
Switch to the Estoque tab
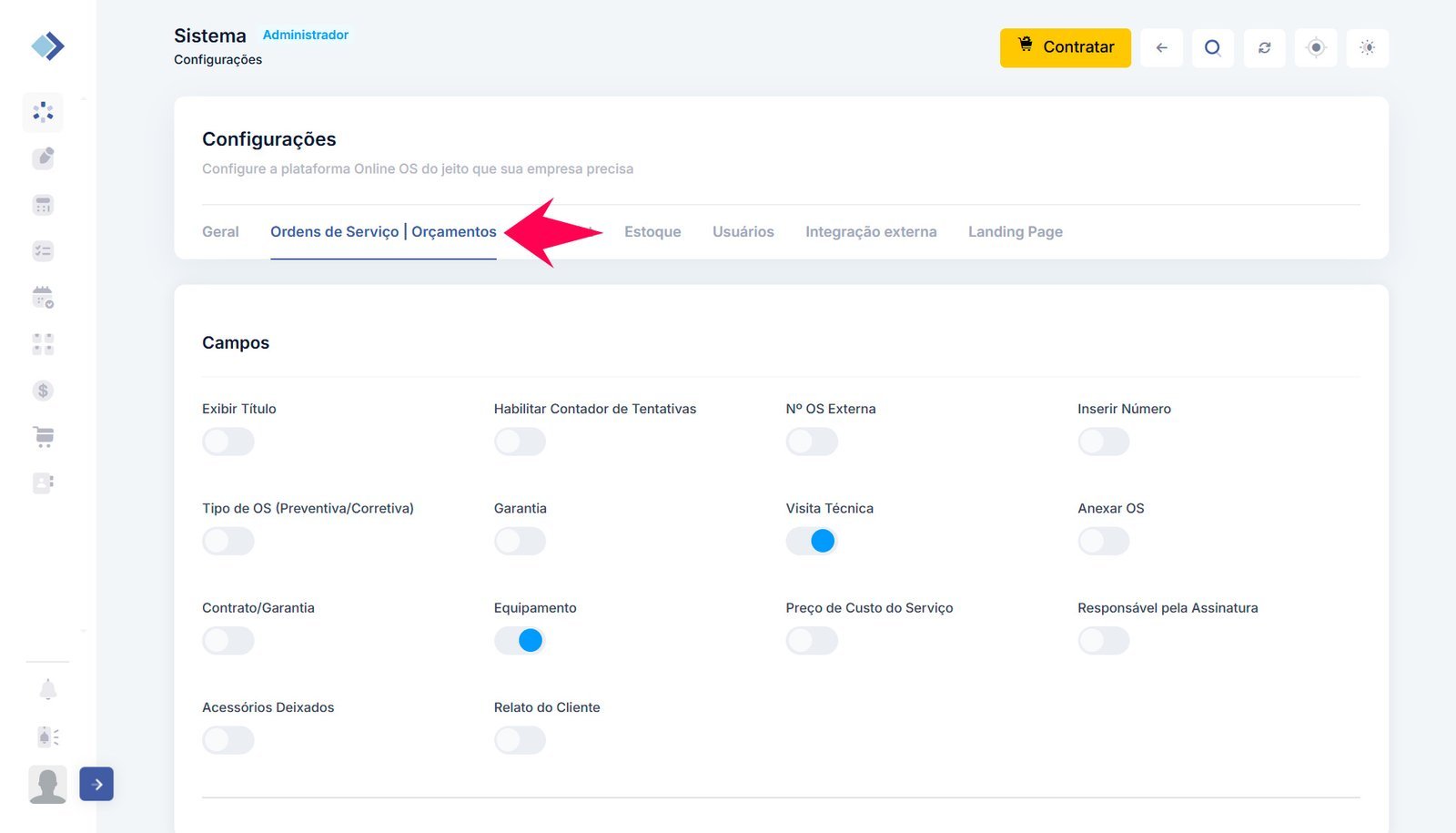[x=652, y=232]
